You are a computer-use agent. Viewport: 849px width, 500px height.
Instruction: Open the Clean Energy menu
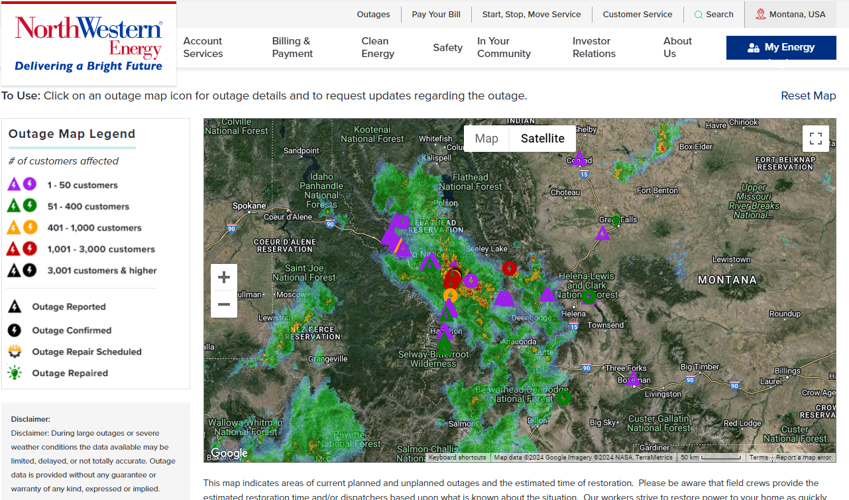pos(378,47)
